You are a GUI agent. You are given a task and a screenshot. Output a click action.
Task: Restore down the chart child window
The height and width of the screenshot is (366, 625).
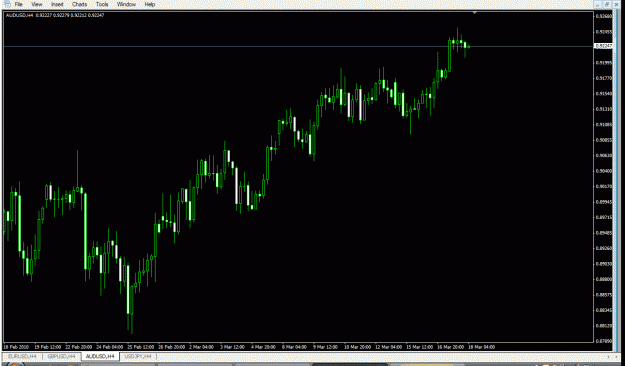(x=607, y=4)
